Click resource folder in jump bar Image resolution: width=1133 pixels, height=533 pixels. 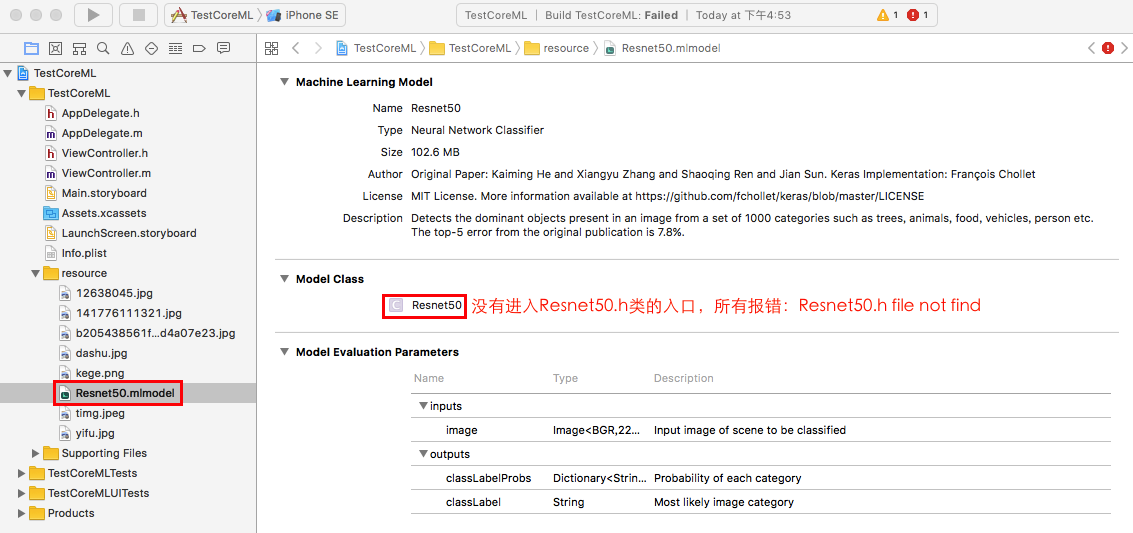point(557,48)
